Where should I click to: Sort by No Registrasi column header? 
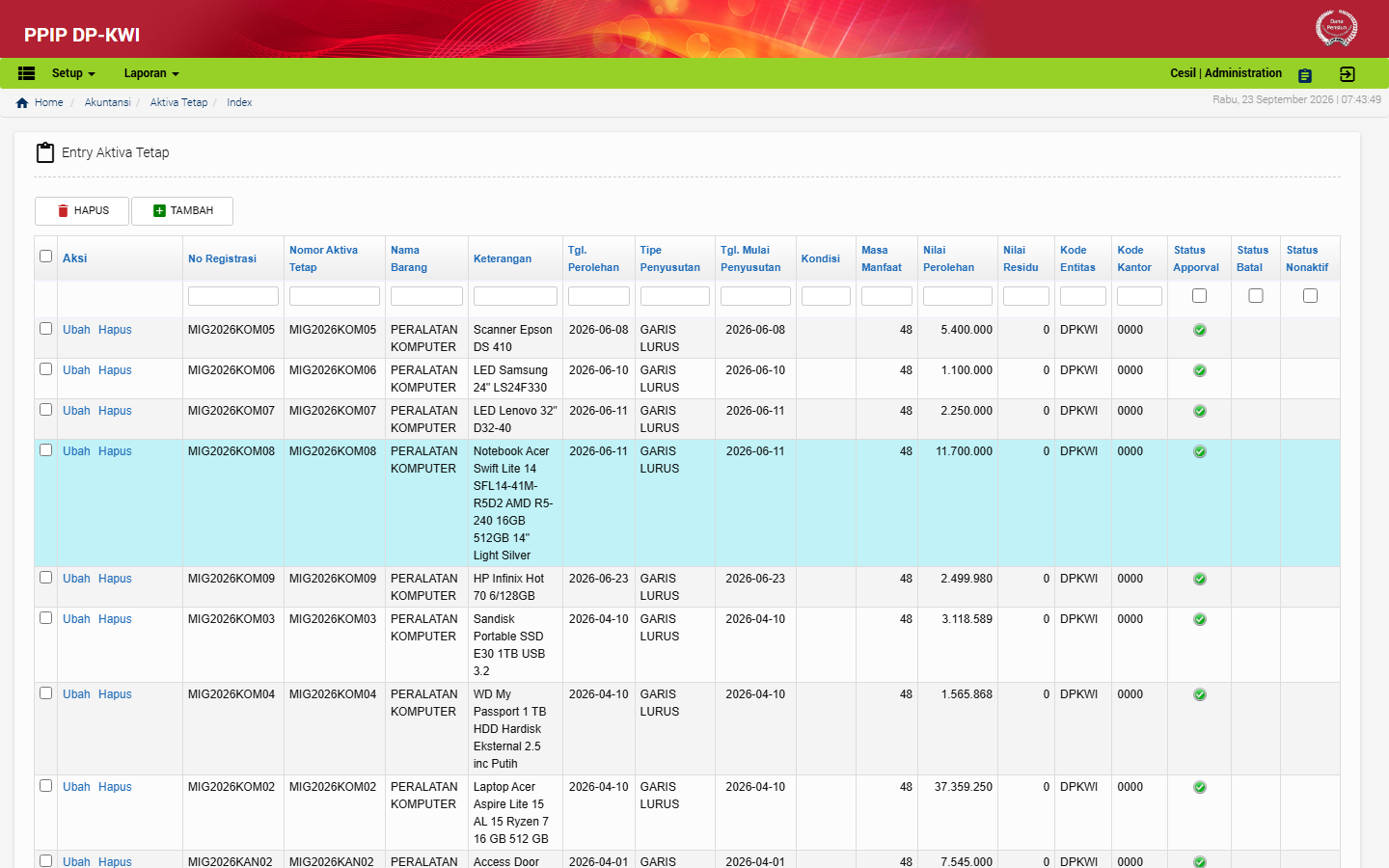click(x=222, y=258)
